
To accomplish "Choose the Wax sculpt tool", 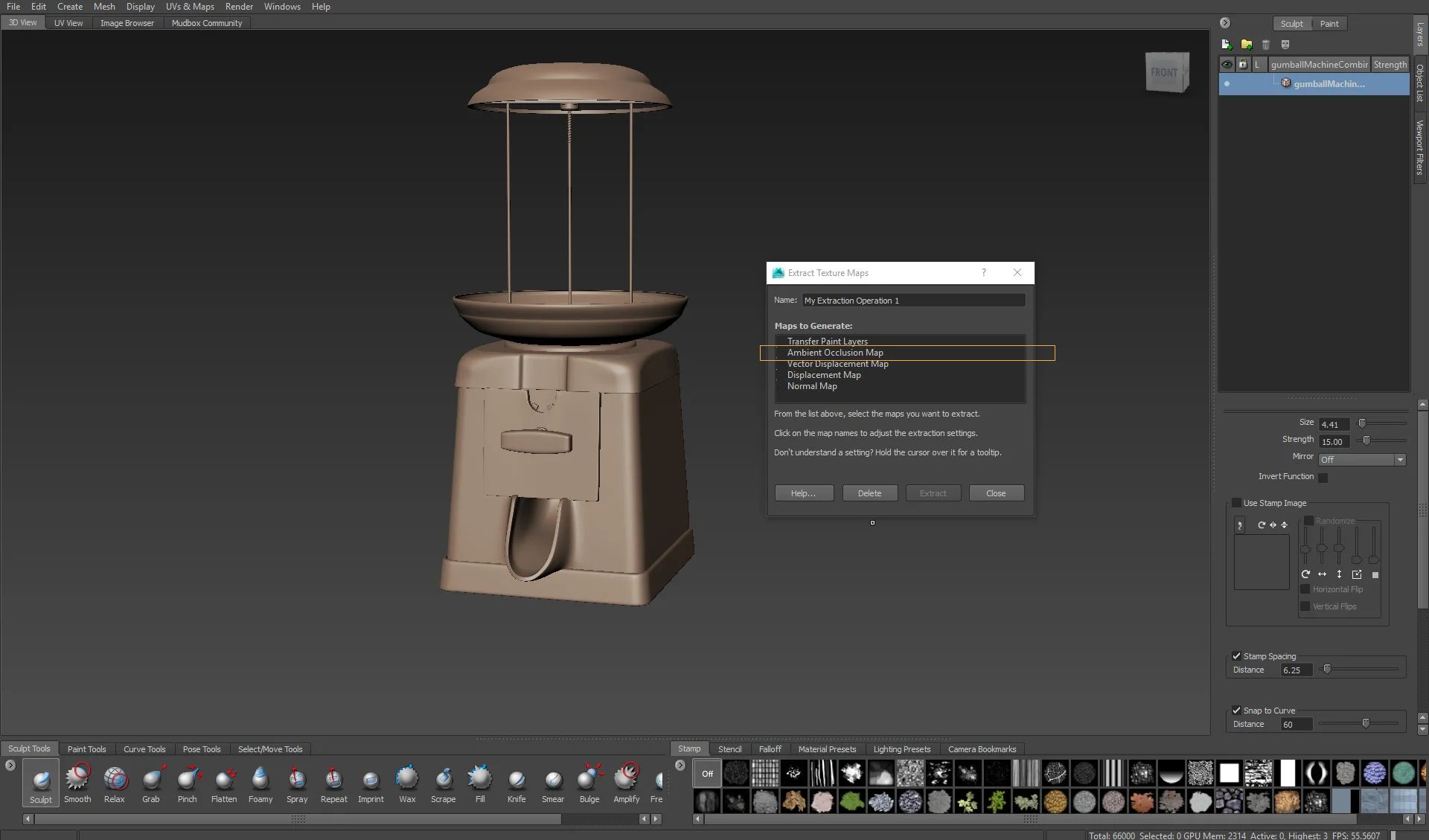I will tap(407, 782).
